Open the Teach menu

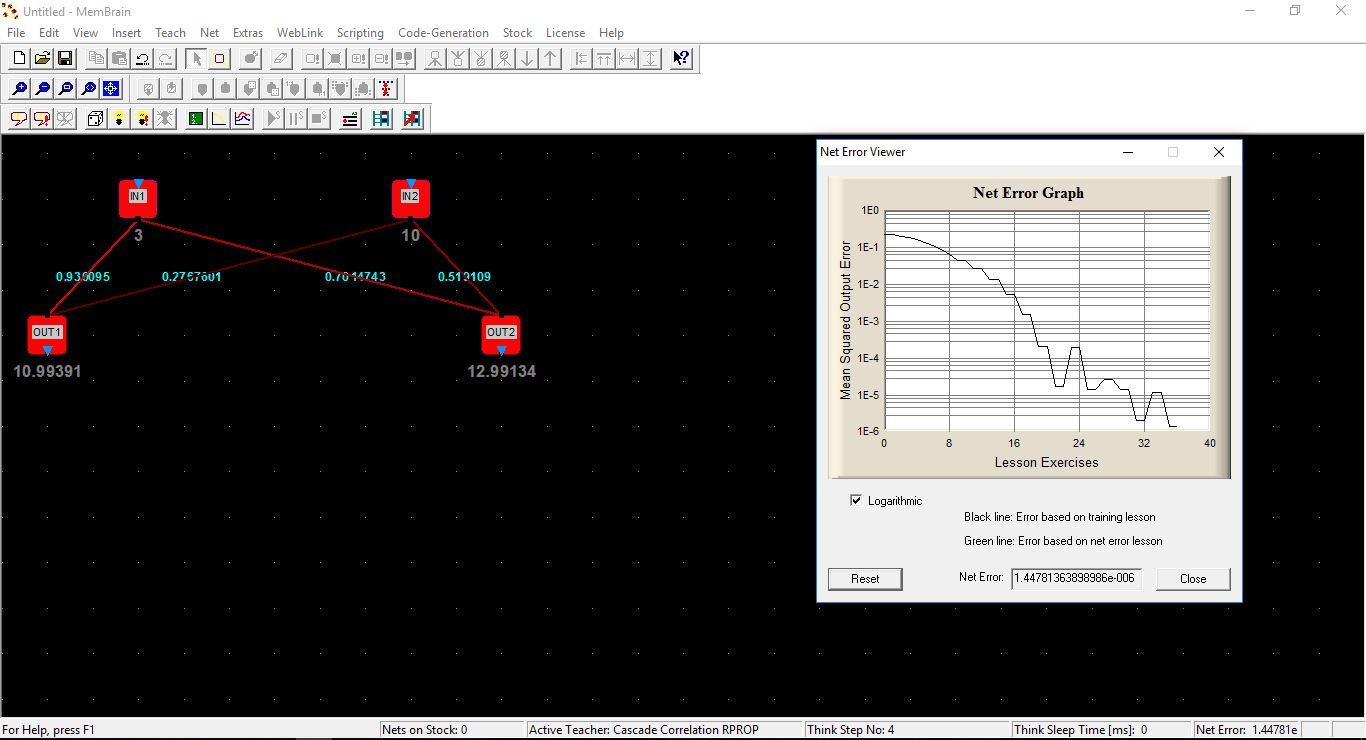point(170,33)
